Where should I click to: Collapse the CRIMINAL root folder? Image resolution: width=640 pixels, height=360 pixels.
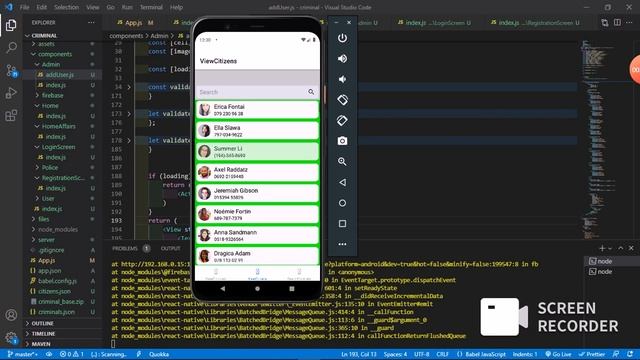[27, 36]
